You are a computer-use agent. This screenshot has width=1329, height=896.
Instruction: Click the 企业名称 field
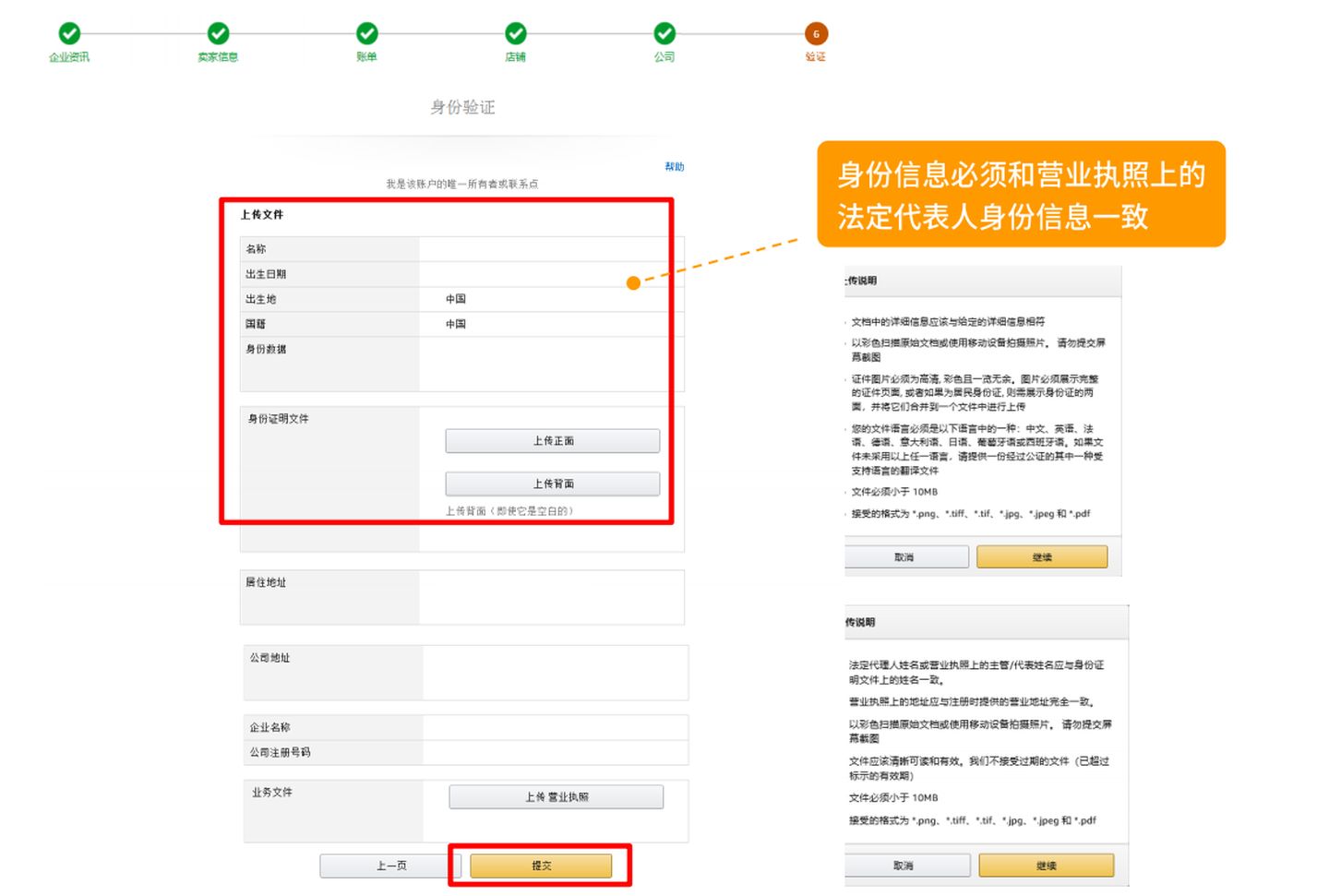coord(555,727)
